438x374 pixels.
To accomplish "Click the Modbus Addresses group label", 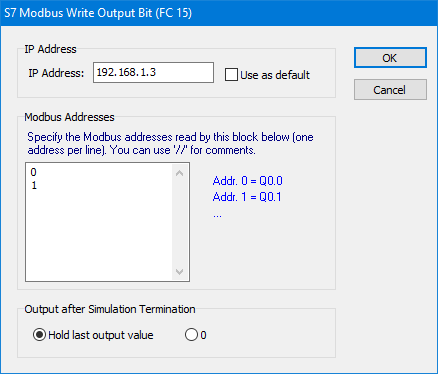I will 69,117.
